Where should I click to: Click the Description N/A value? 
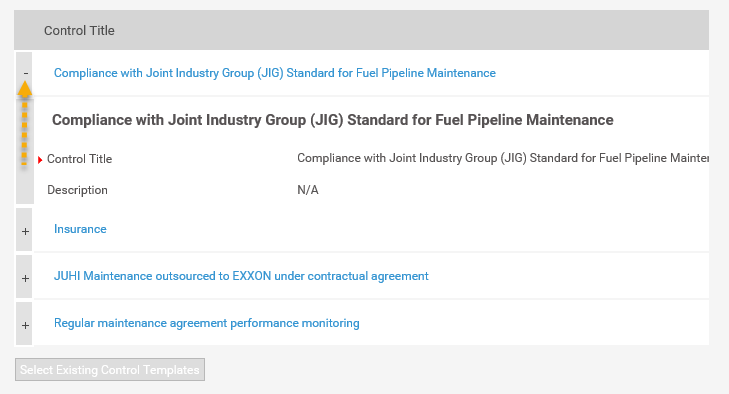pos(308,190)
